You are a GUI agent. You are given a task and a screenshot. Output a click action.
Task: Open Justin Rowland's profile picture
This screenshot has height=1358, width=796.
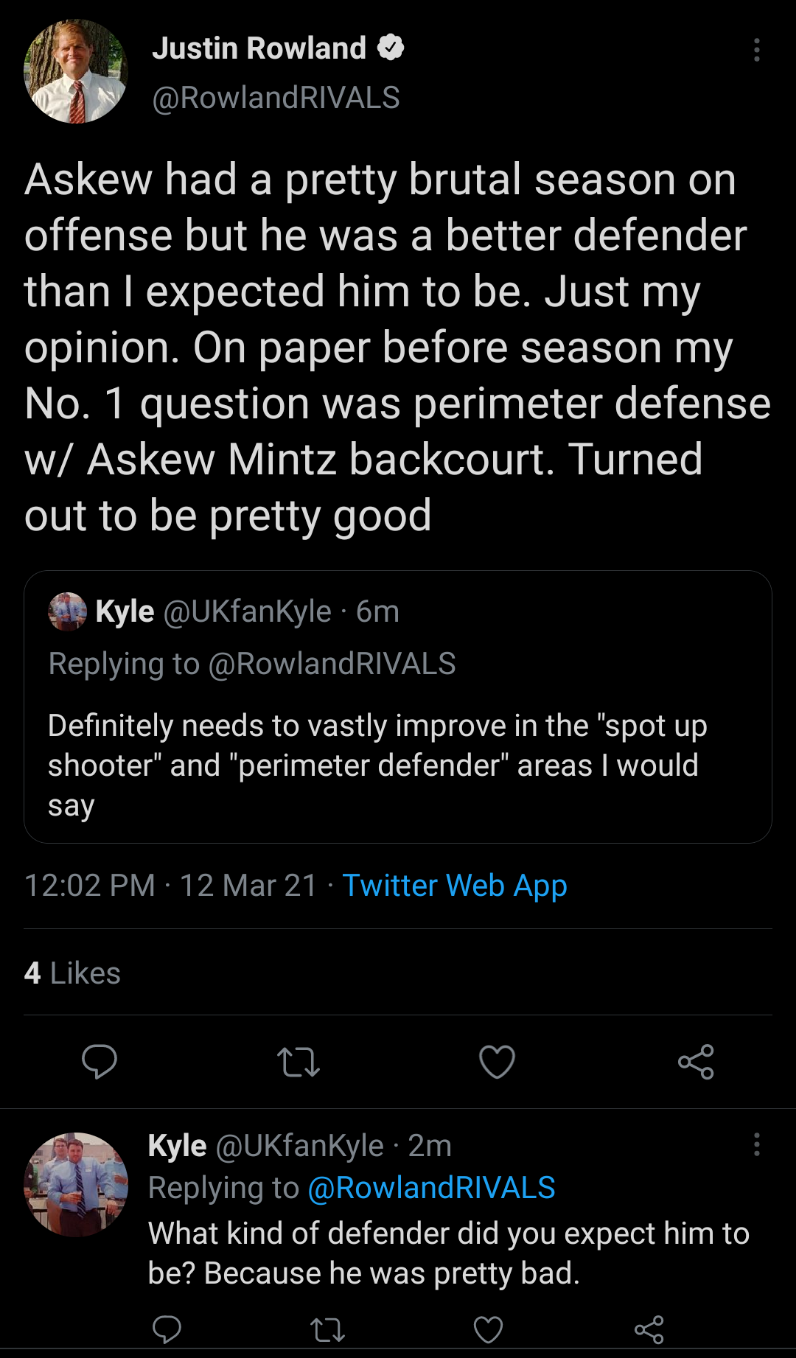76,72
